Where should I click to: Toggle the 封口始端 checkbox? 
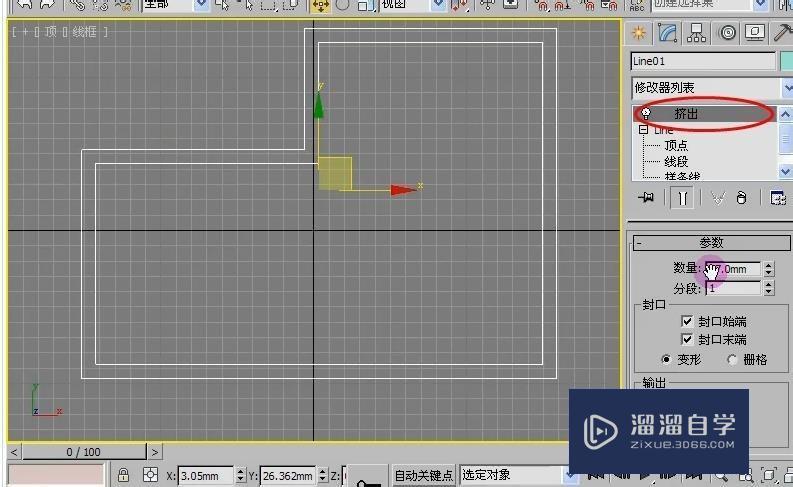[686, 322]
